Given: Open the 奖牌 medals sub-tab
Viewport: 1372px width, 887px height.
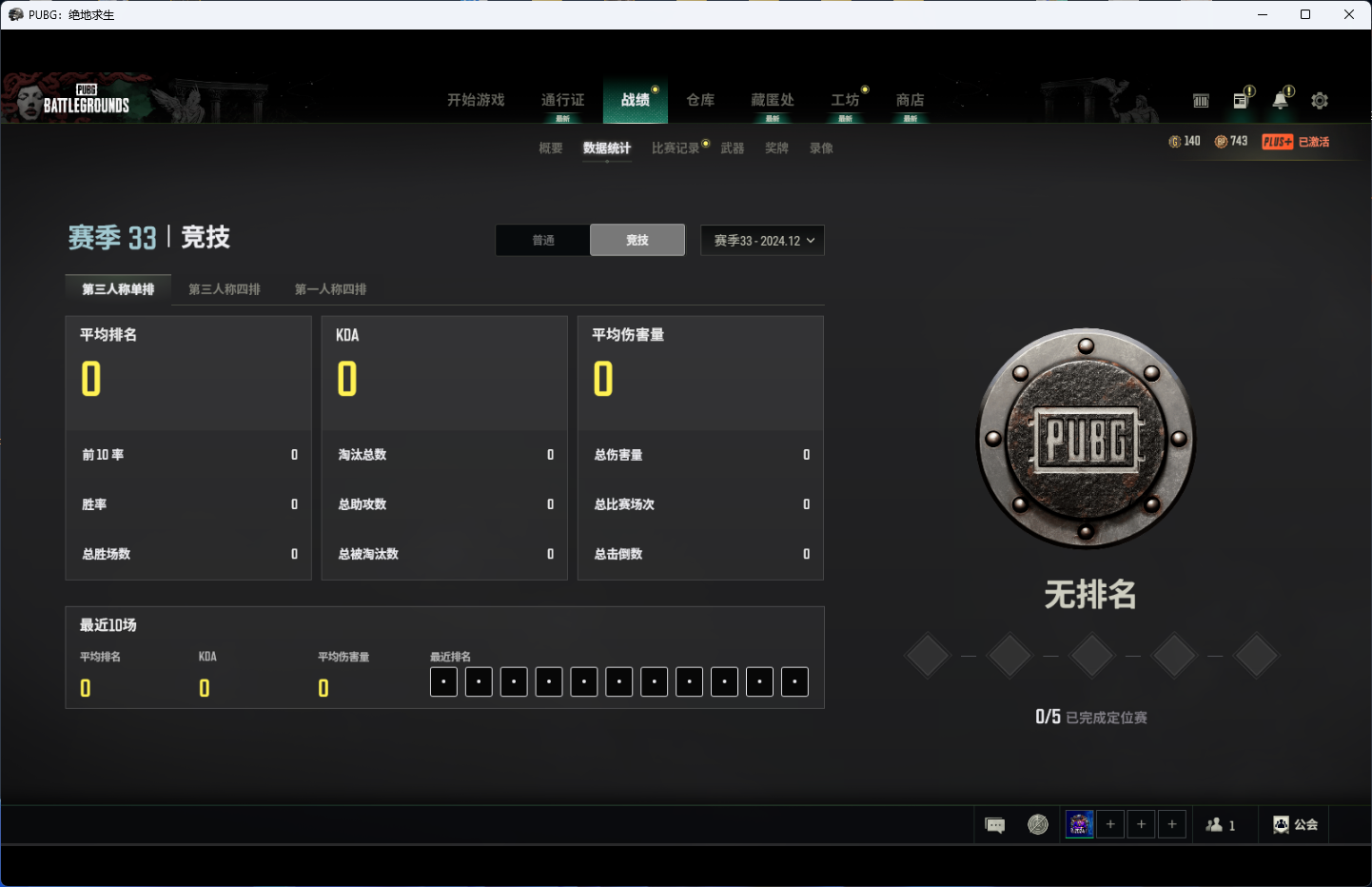Looking at the screenshot, I should coord(776,148).
